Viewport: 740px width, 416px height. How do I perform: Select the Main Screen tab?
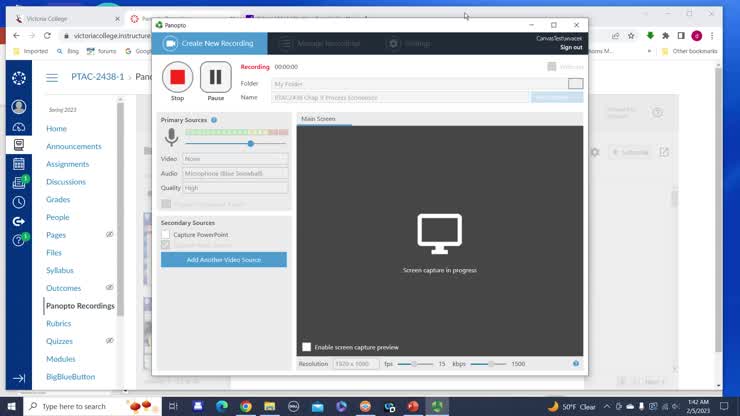319,119
